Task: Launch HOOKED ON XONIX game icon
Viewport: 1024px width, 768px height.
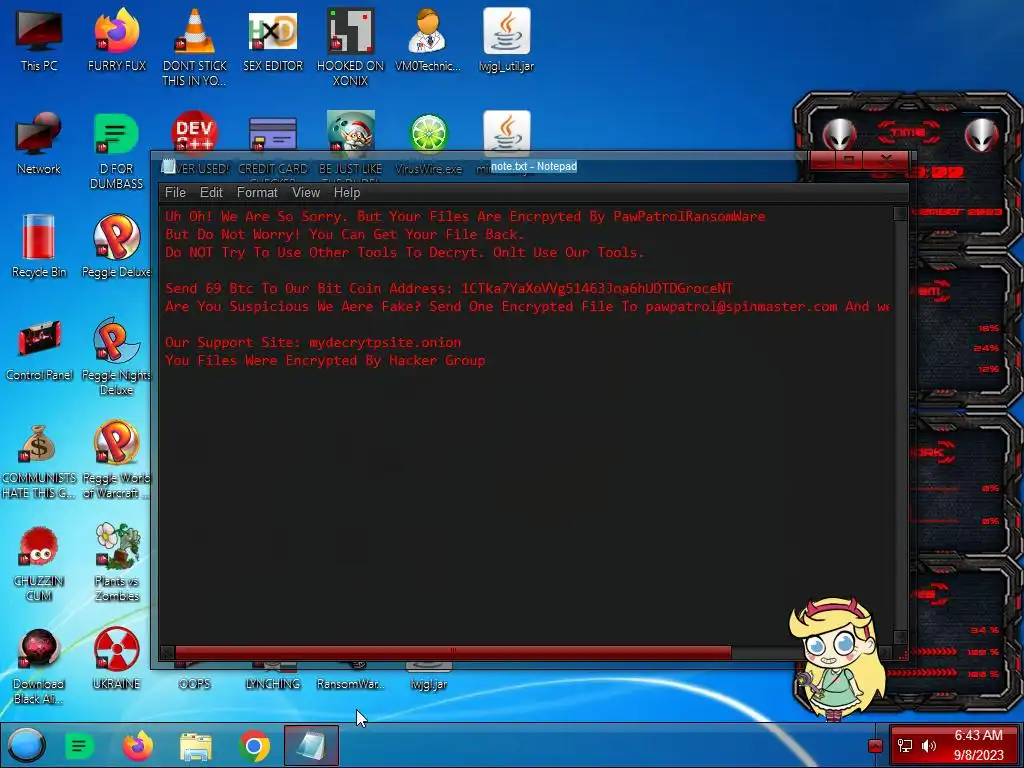Action: (x=351, y=46)
